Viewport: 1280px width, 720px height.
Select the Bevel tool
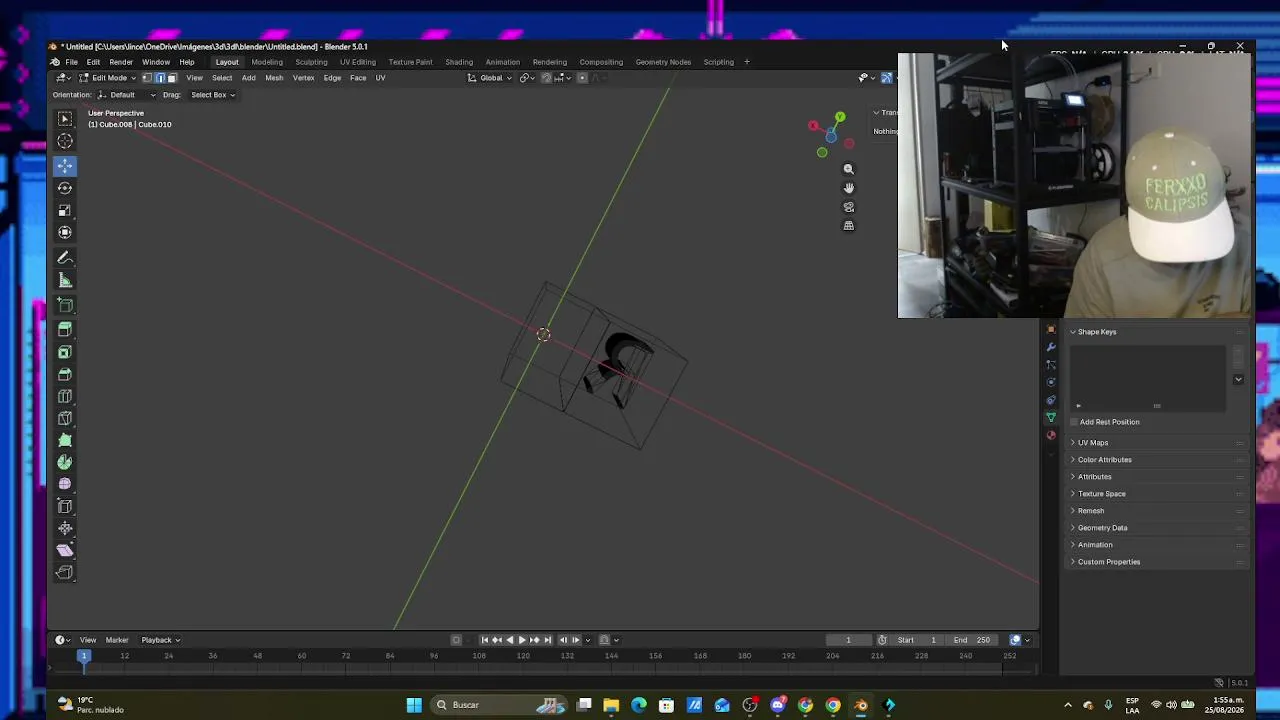pos(65,374)
